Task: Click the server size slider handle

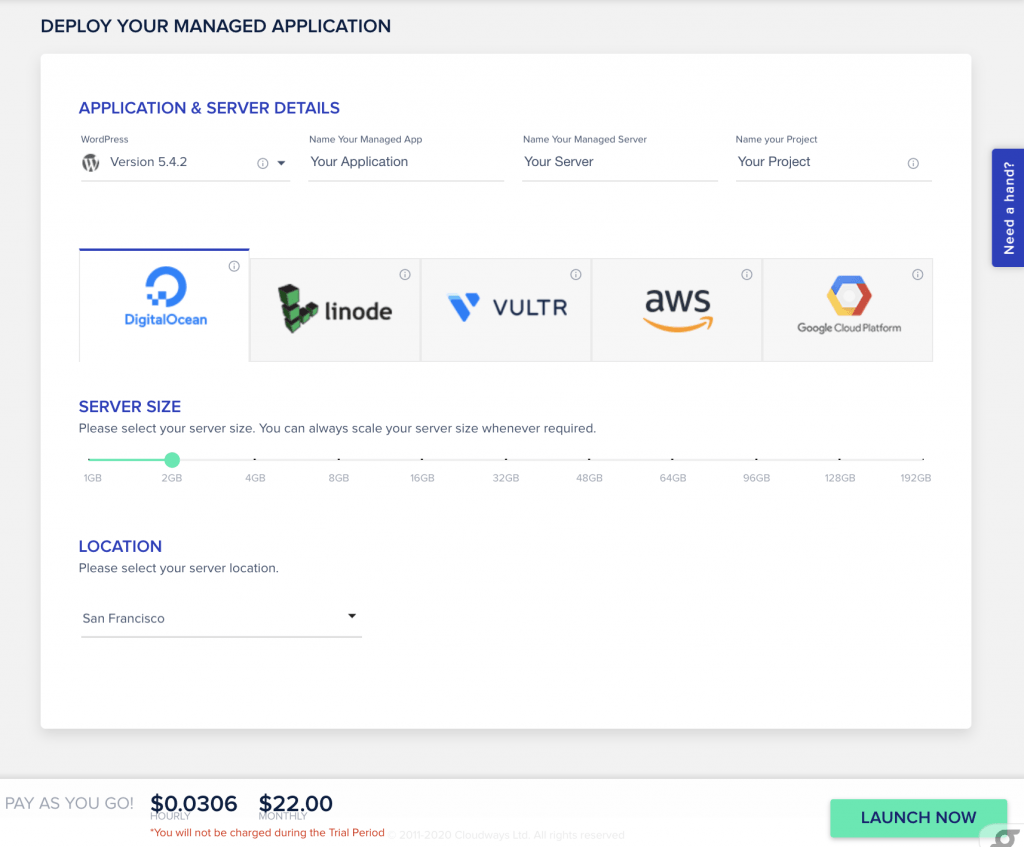Action: 172,460
